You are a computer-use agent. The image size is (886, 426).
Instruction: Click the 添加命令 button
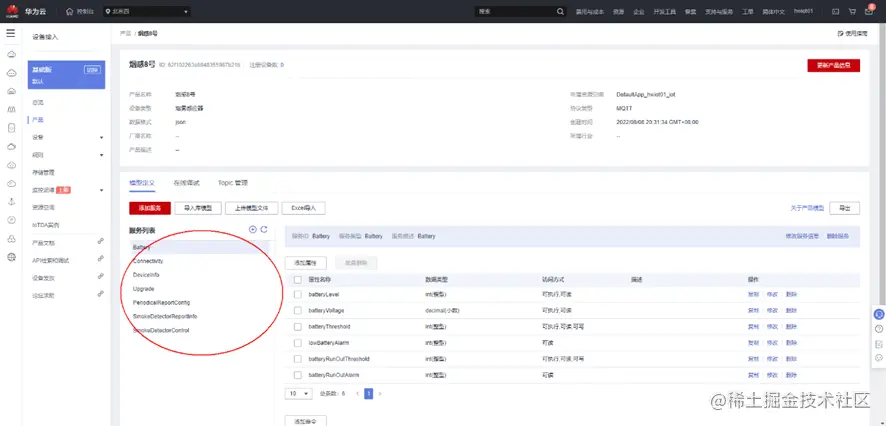(x=306, y=421)
